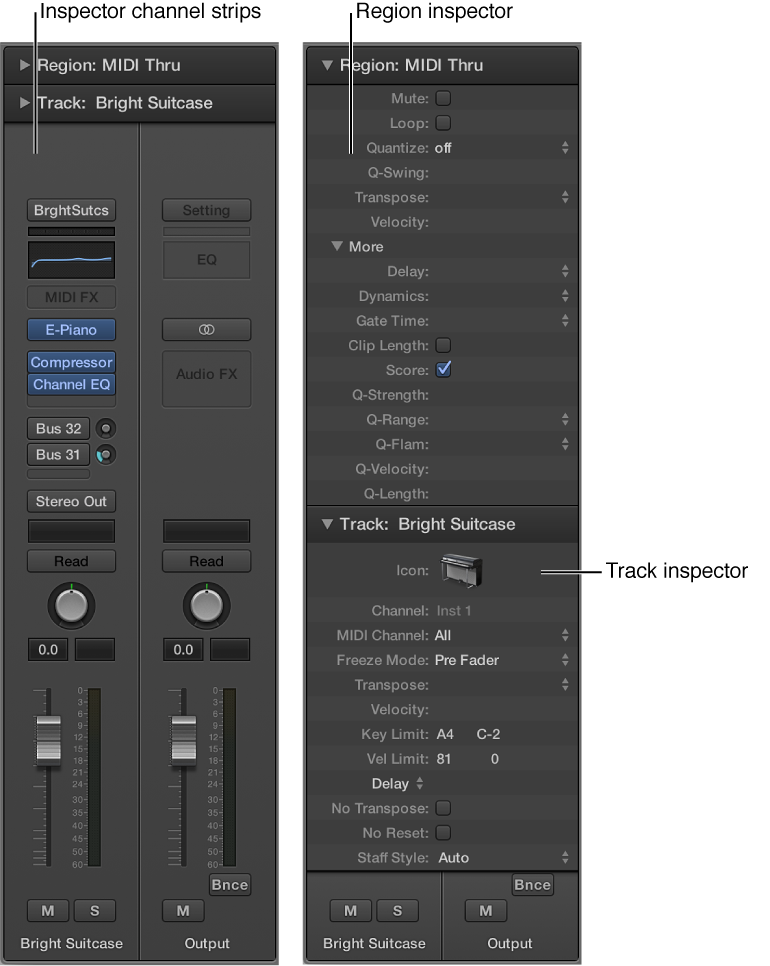770x966 pixels.
Task: Open the Q-Range pop-up menu
Action: (565, 420)
